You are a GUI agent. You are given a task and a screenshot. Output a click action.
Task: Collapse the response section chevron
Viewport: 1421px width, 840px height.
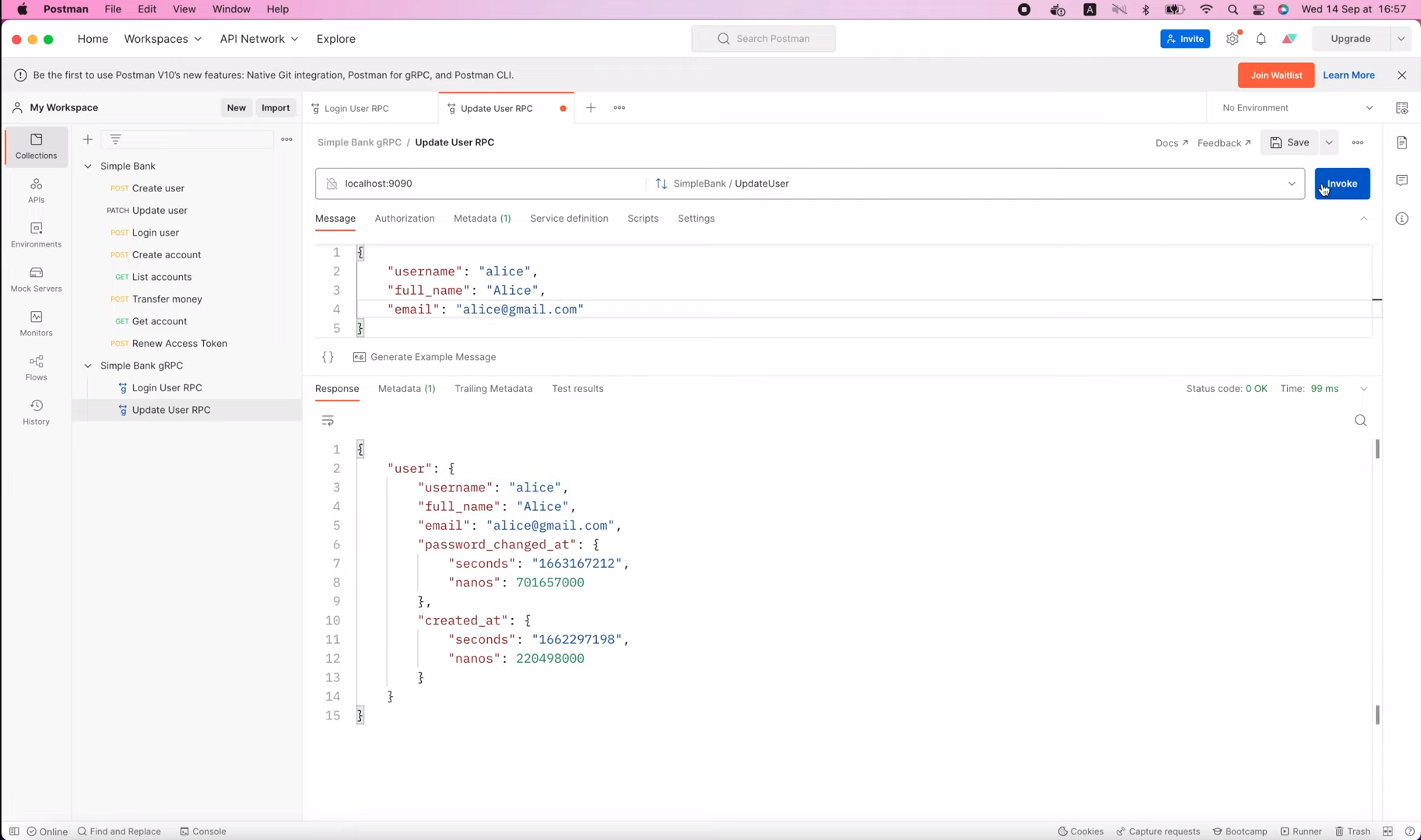click(1363, 389)
